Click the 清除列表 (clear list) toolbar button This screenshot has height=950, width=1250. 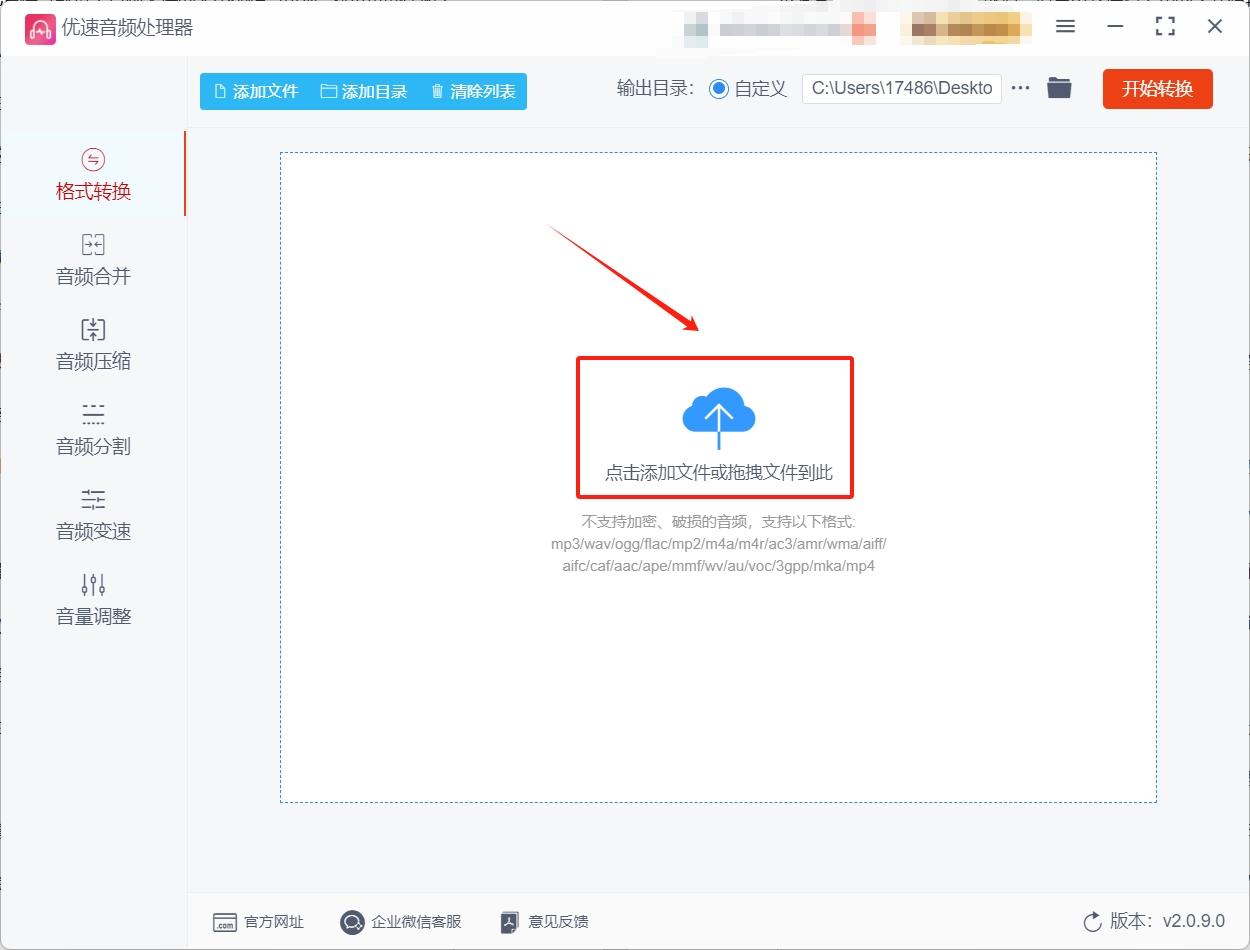pyautogui.click(x=472, y=90)
